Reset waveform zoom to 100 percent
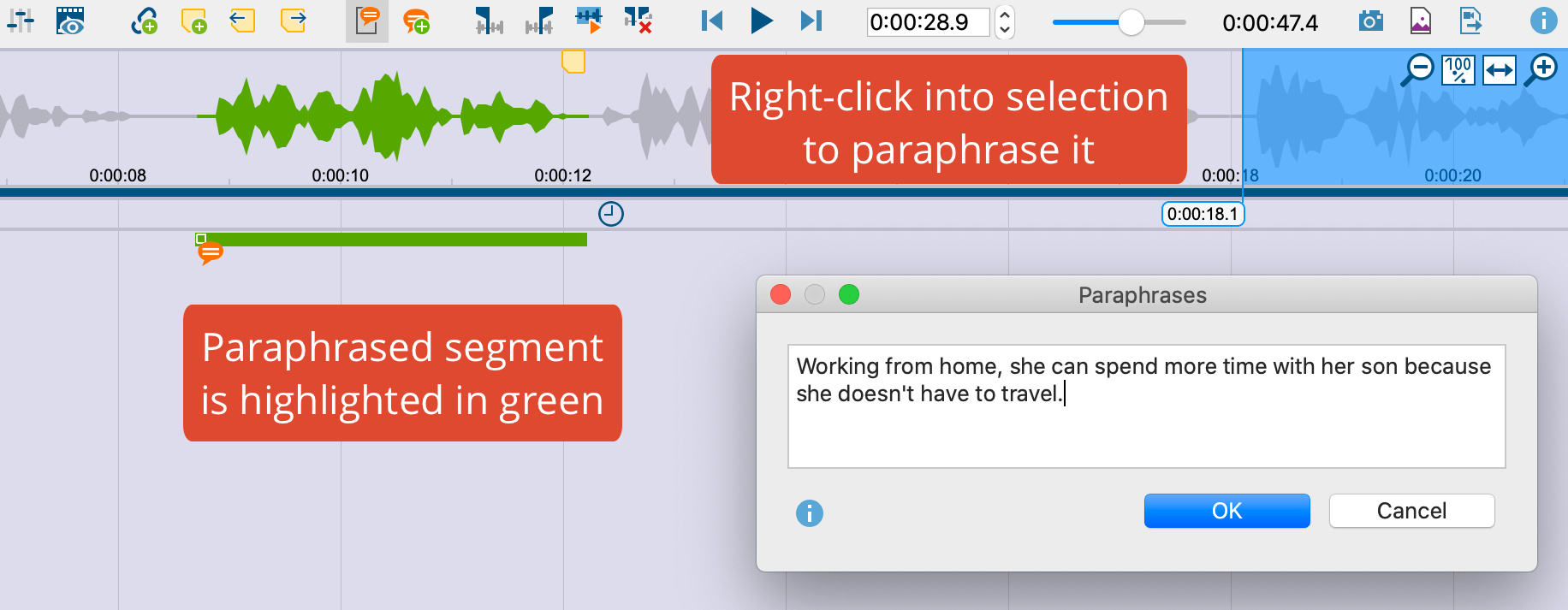Image resolution: width=1568 pixels, height=610 pixels. click(1458, 70)
